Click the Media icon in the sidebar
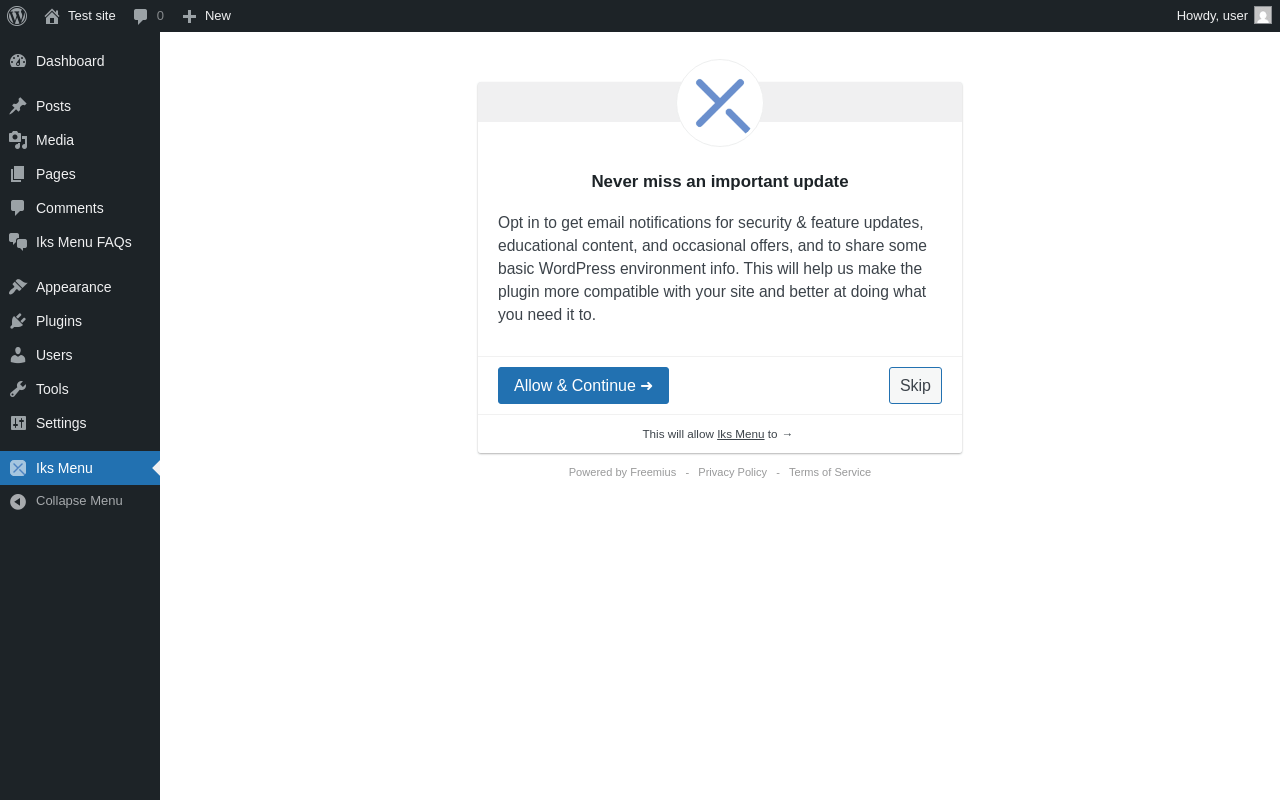Screen dimensions: 1280x800 click(x=18, y=140)
